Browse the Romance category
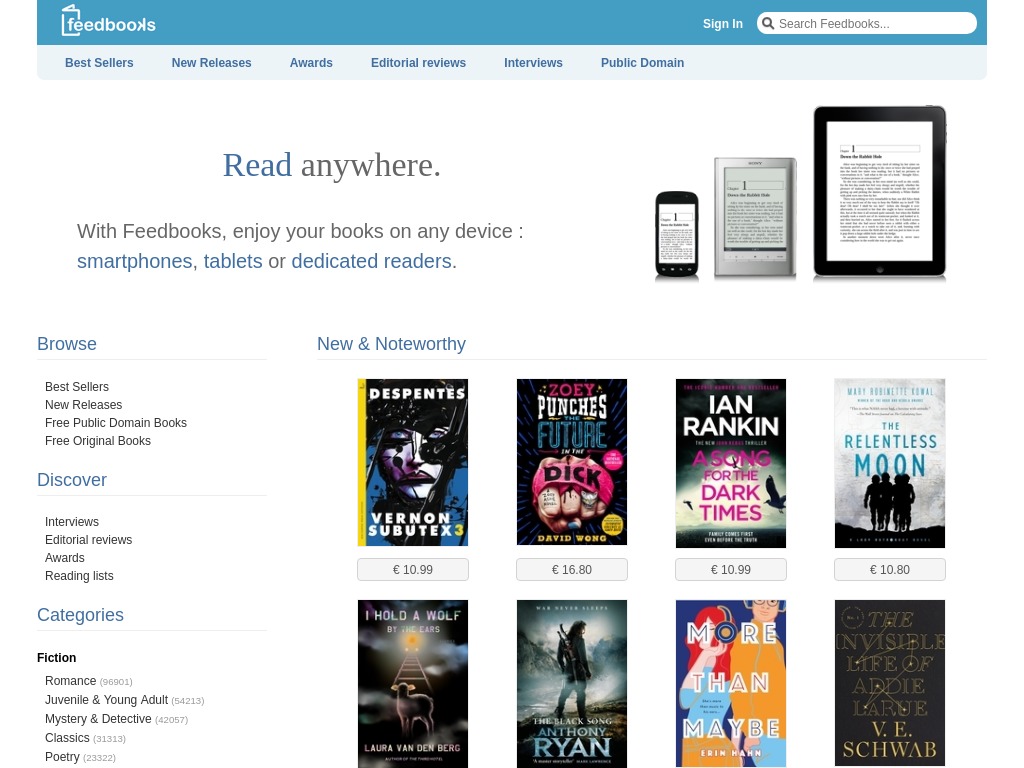The width and height of the screenshot is (1024, 768). coord(71,680)
